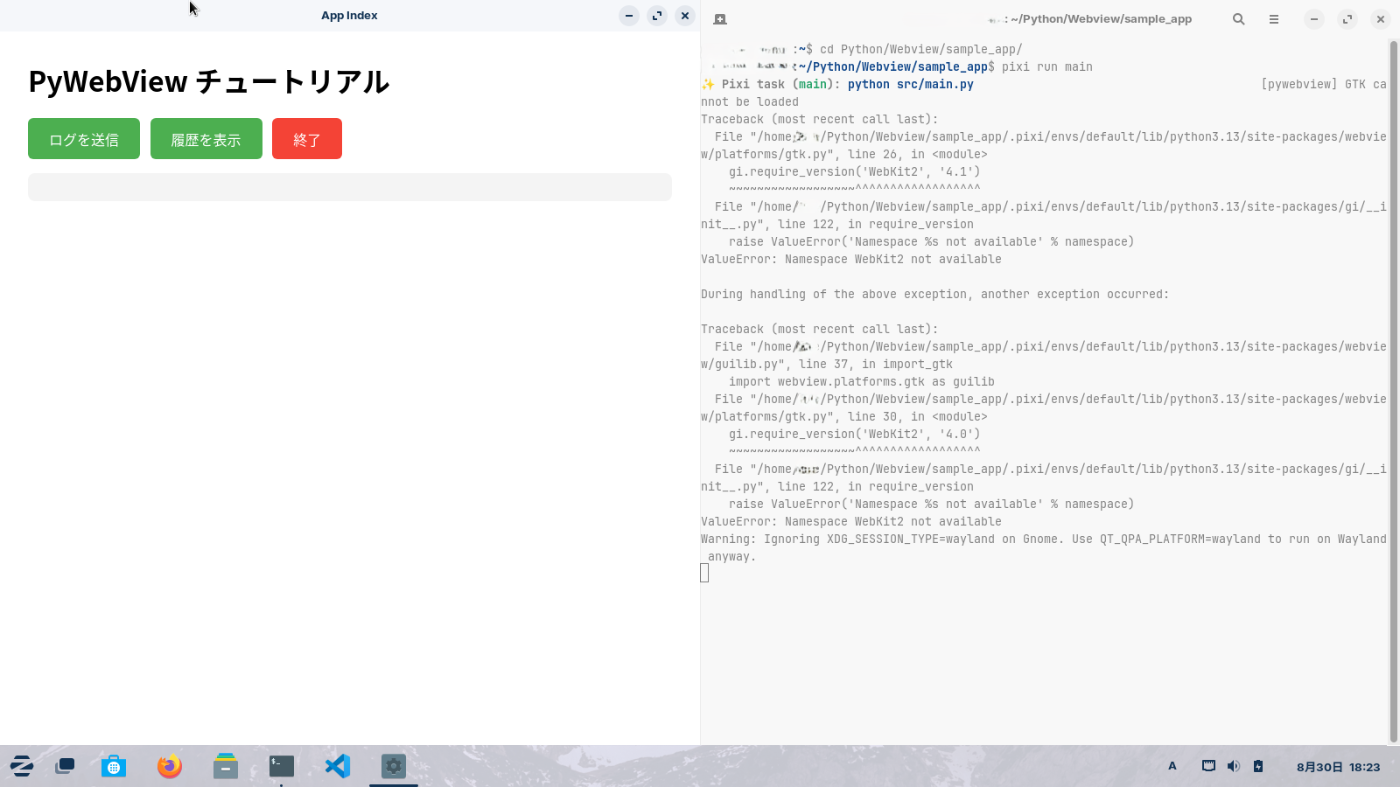Screen dimensions: 1400x787
Task: Click the 'During handling of the above exception' line
Action: (935, 295)
